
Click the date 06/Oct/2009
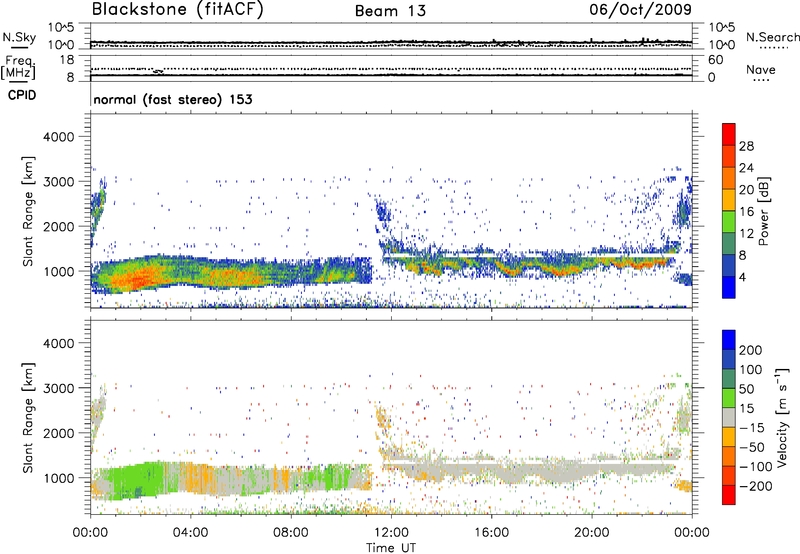pos(641,10)
